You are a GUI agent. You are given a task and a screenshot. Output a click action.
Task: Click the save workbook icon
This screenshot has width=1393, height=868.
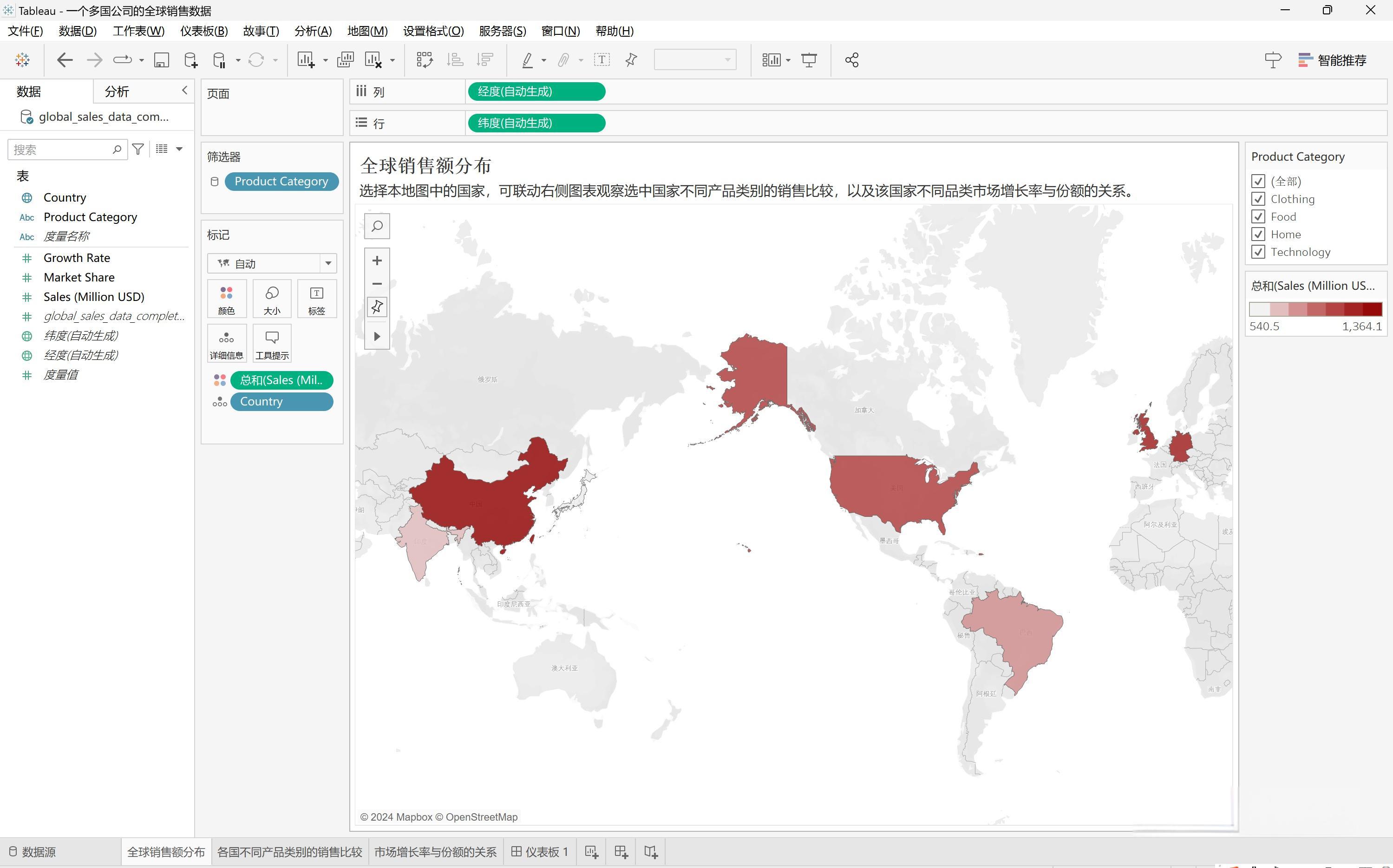[161, 60]
